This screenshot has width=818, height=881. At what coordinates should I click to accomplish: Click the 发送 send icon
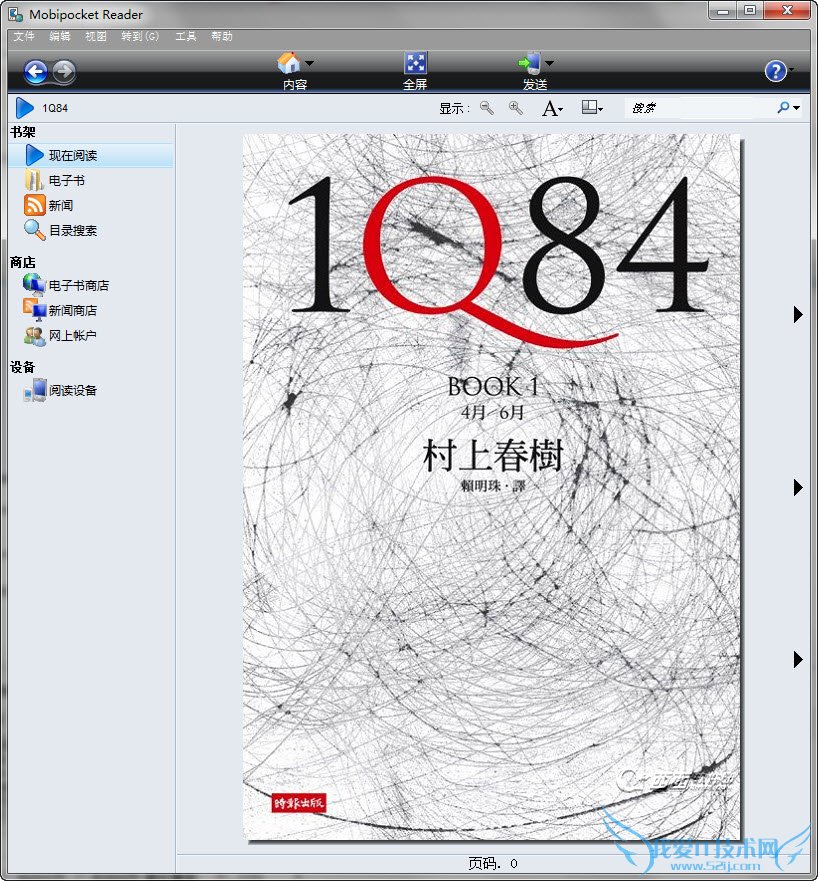tap(530, 64)
